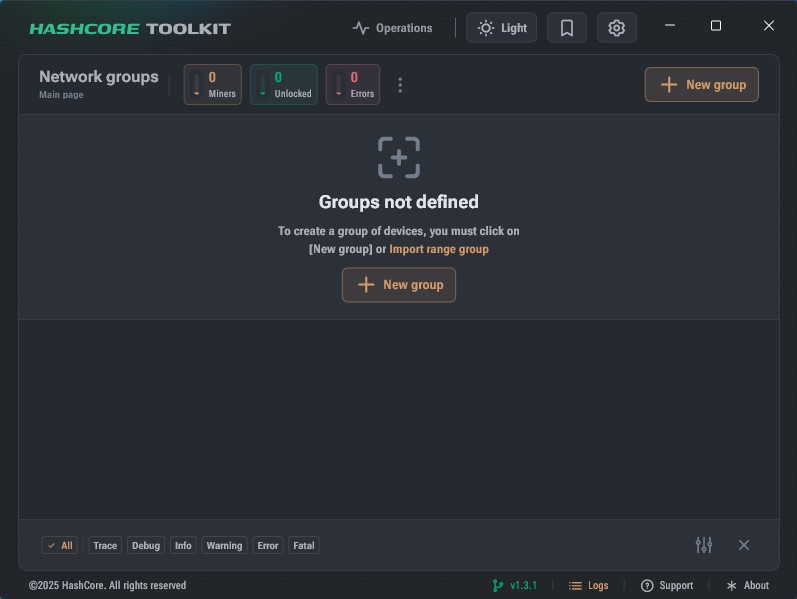797x599 pixels.
Task: Click the Import range group link
Action: 439,249
